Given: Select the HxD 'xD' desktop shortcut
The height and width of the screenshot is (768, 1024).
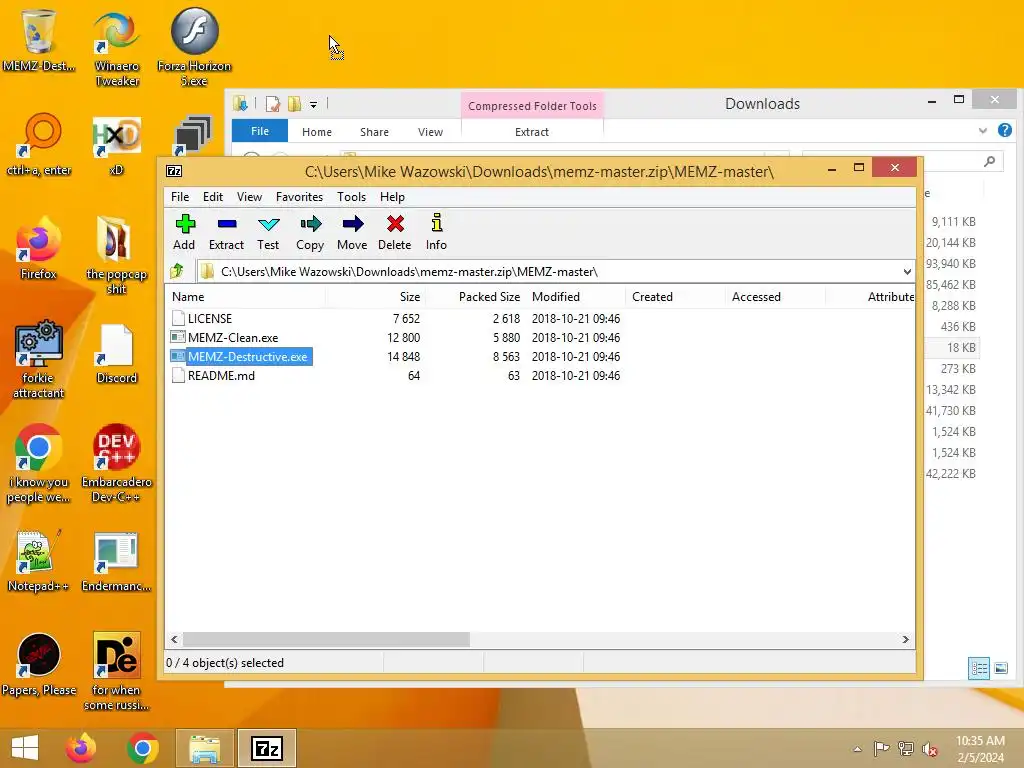Looking at the screenshot, I should pyautogui.click(x=116, y=145).
